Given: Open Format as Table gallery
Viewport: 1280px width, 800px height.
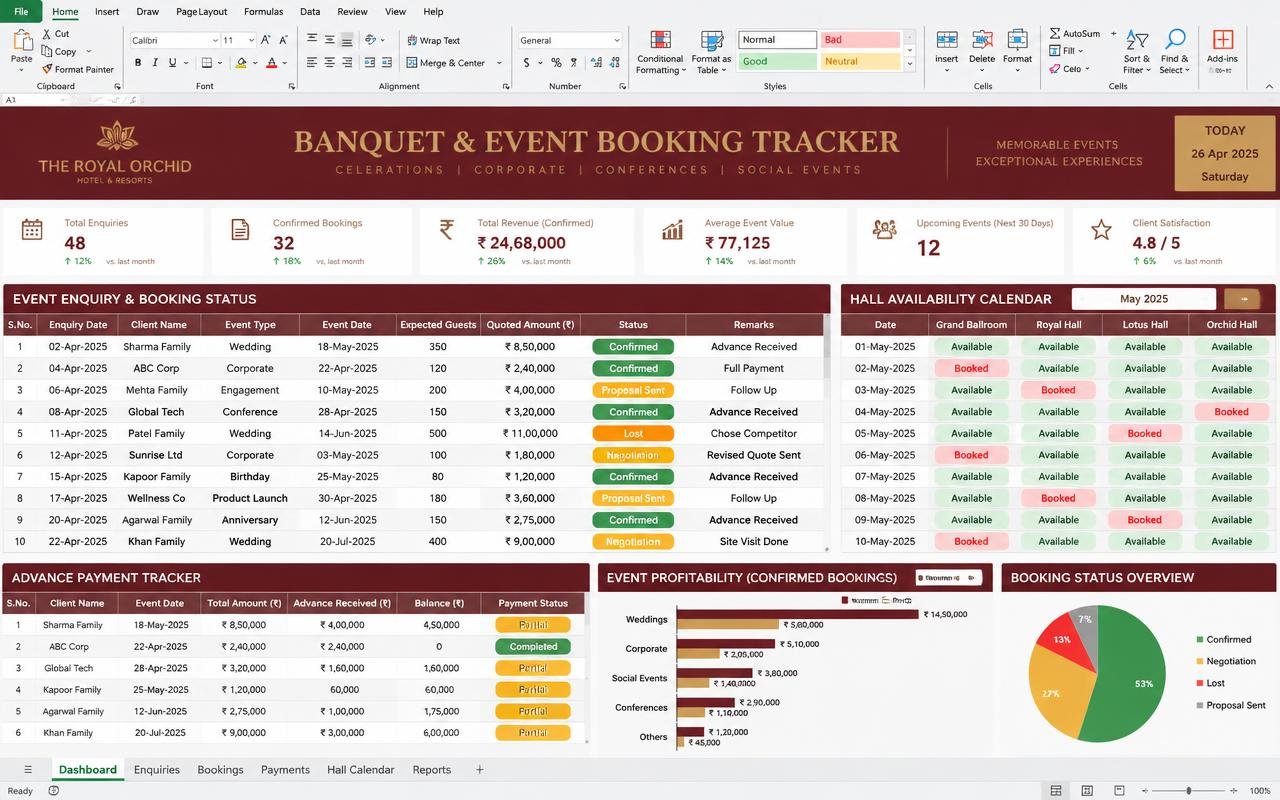Looking at the screenshot, I should click(712, 52).
